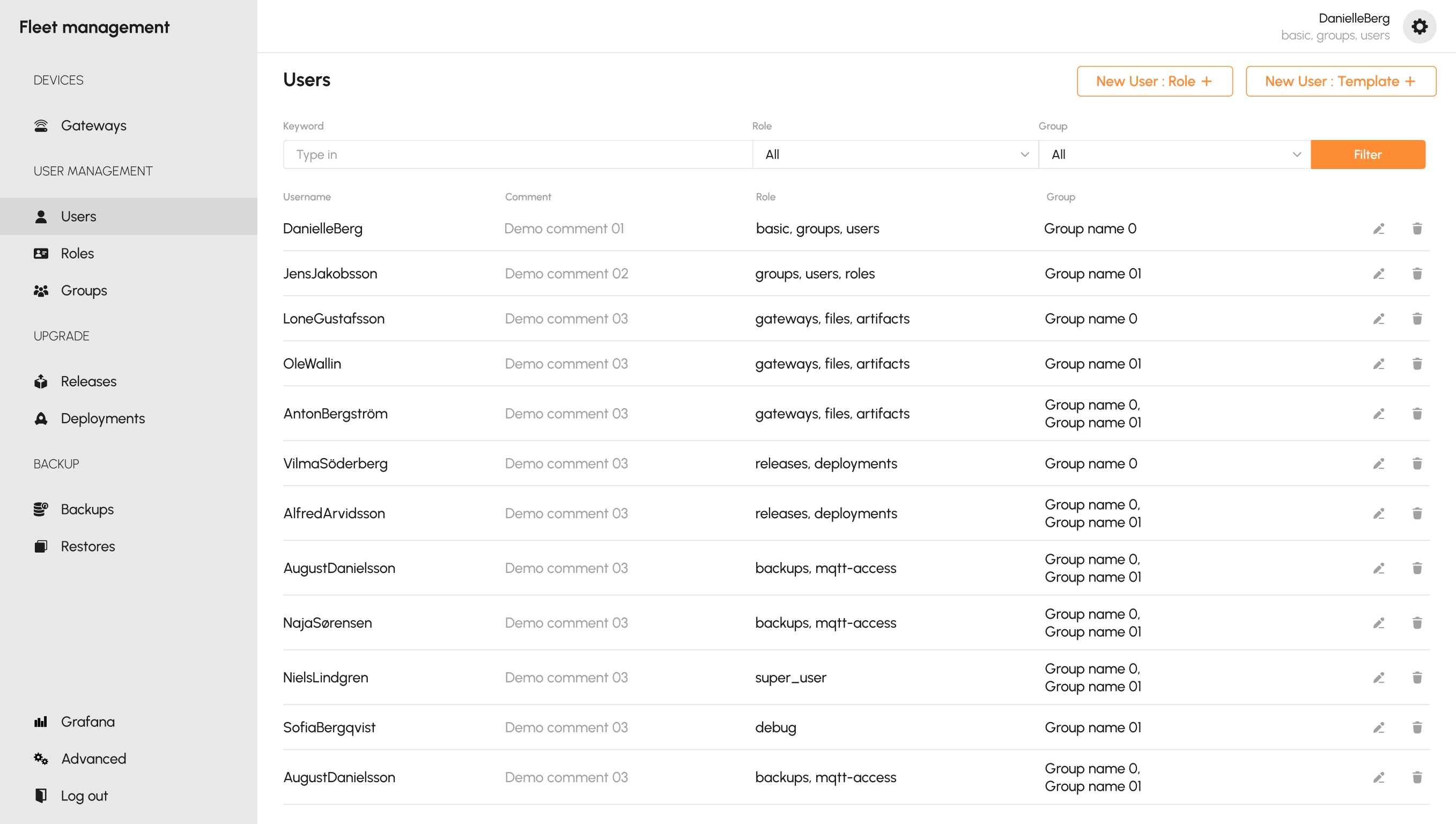Delete JensJakobsson user with trash icon

click(x=1417, y=274)
